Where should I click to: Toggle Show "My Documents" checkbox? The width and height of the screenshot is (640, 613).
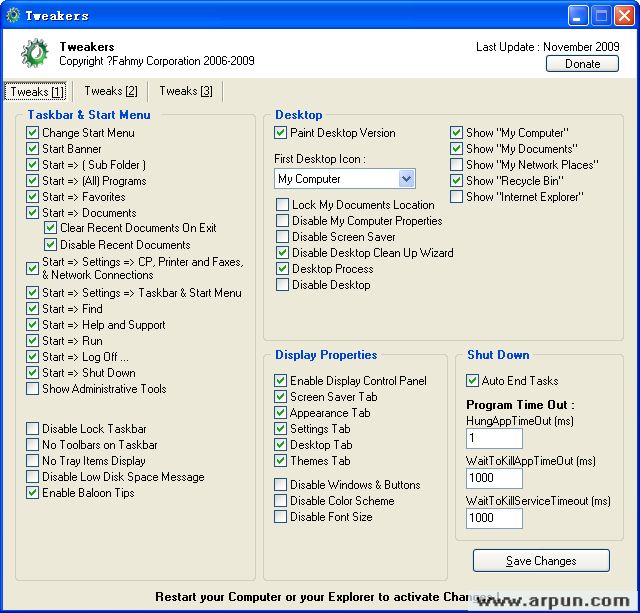point(456,149)
